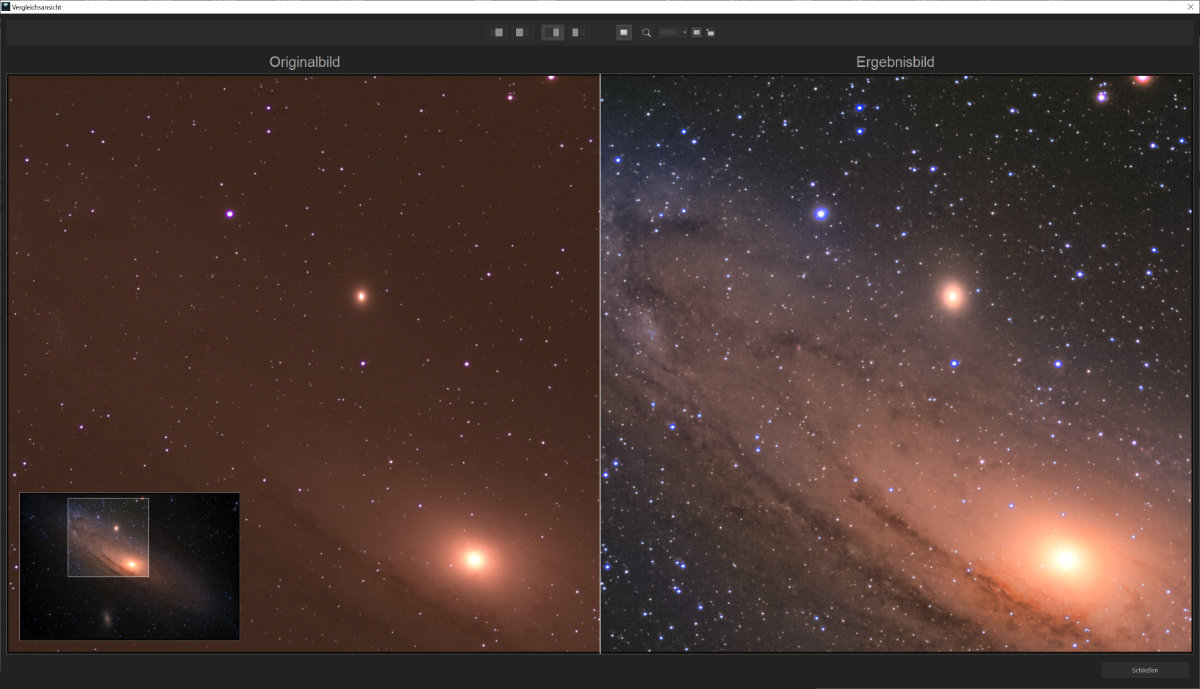Click inside the Ergebnisbild image pane
Image resolution: width=1200 pixels, height=689 pixels.
click(897, 364)
